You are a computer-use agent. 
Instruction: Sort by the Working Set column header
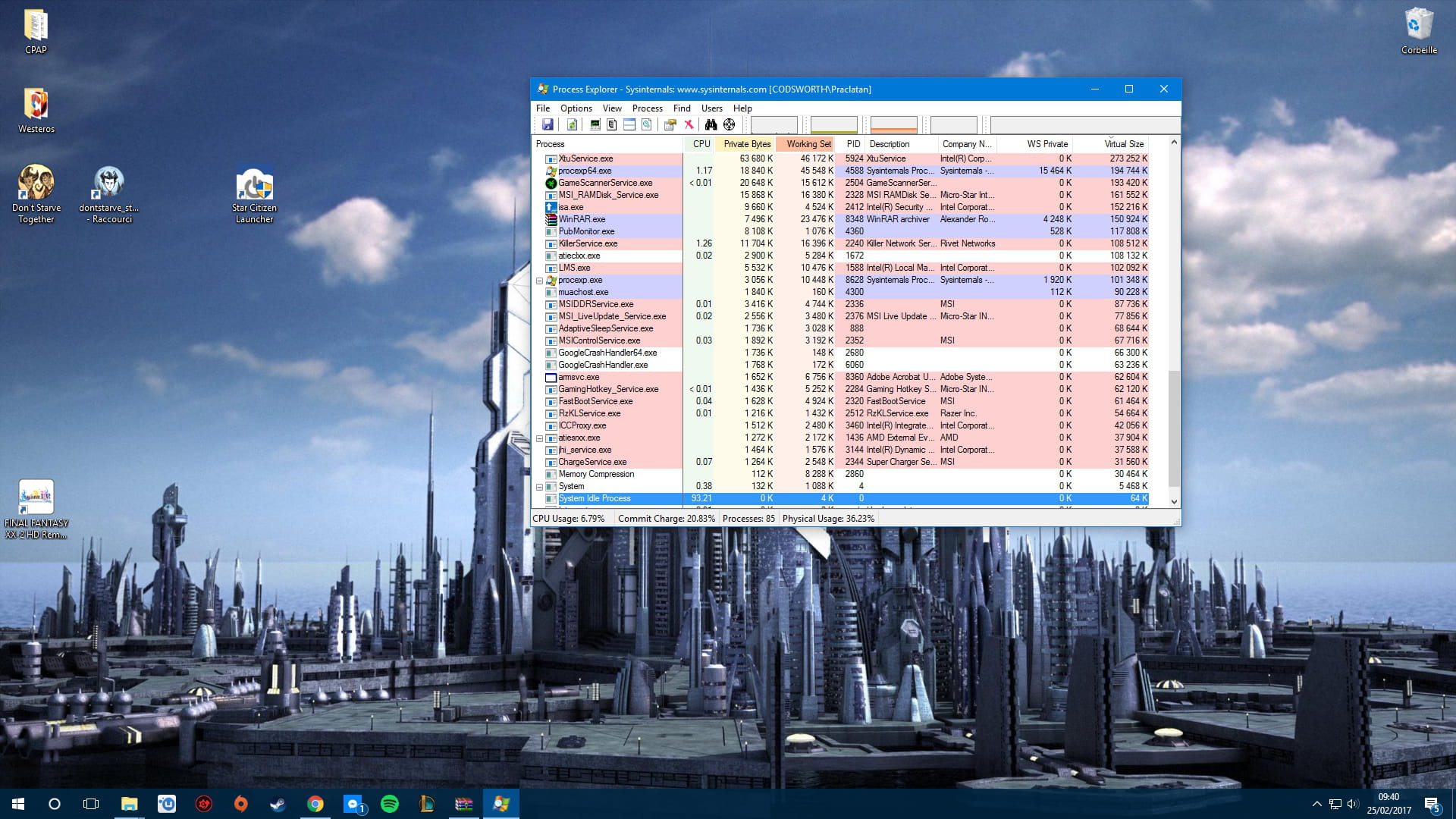pyautogui.click(x=806, y=144)
